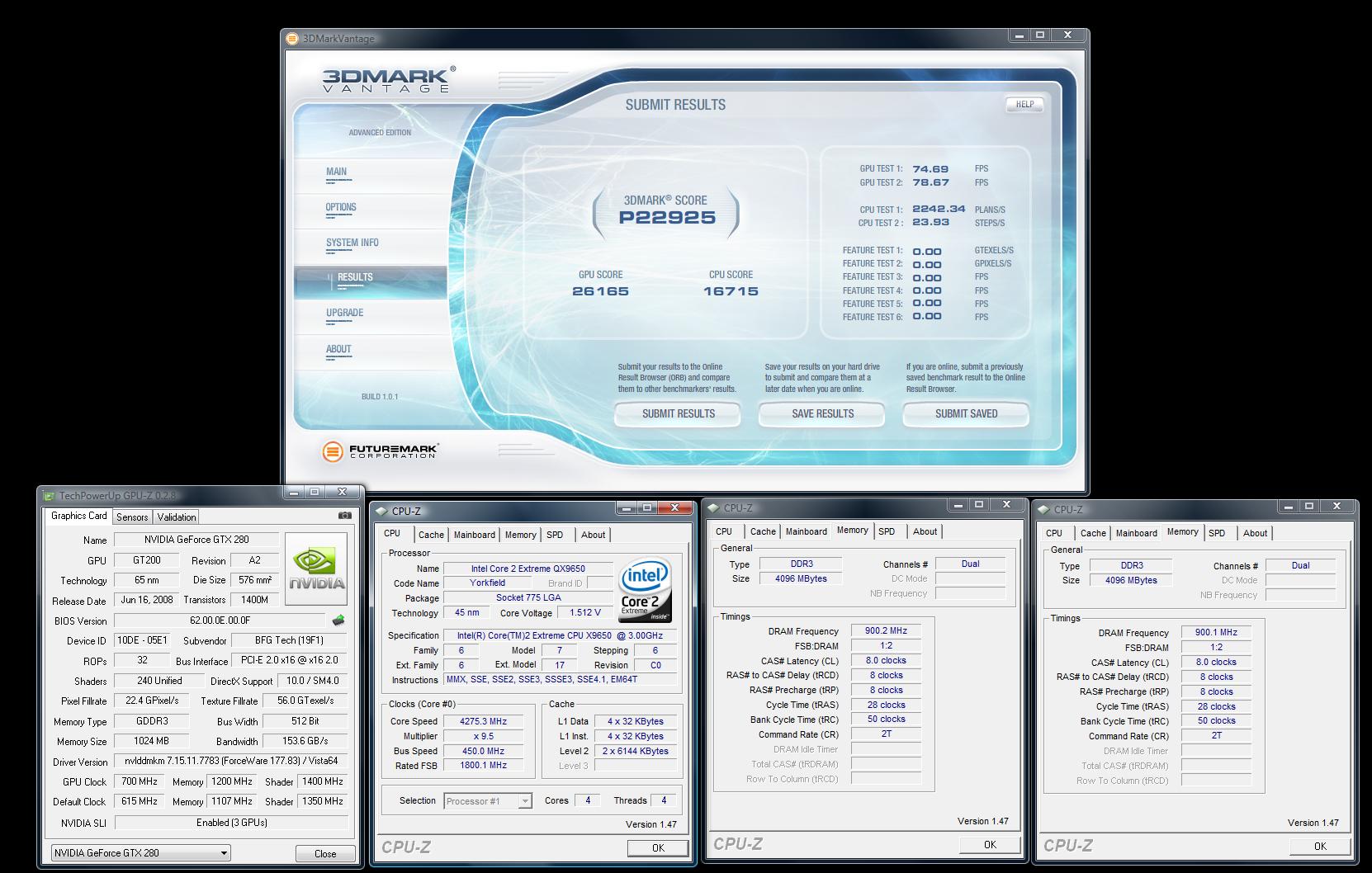This screenshot has width=1372, height=873.
Task: Open SPD tab in first CPU-Z window
Action: tap(555, 535)
